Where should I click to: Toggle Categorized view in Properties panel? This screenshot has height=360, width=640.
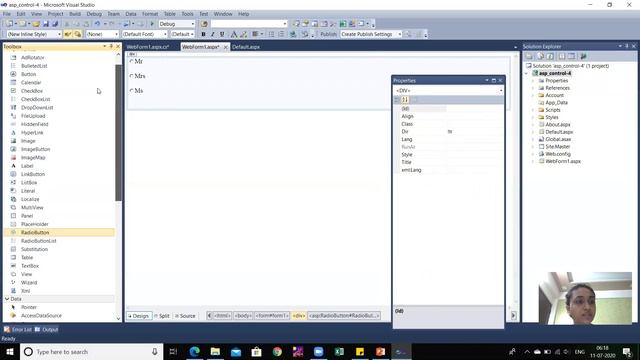(397, 100)
